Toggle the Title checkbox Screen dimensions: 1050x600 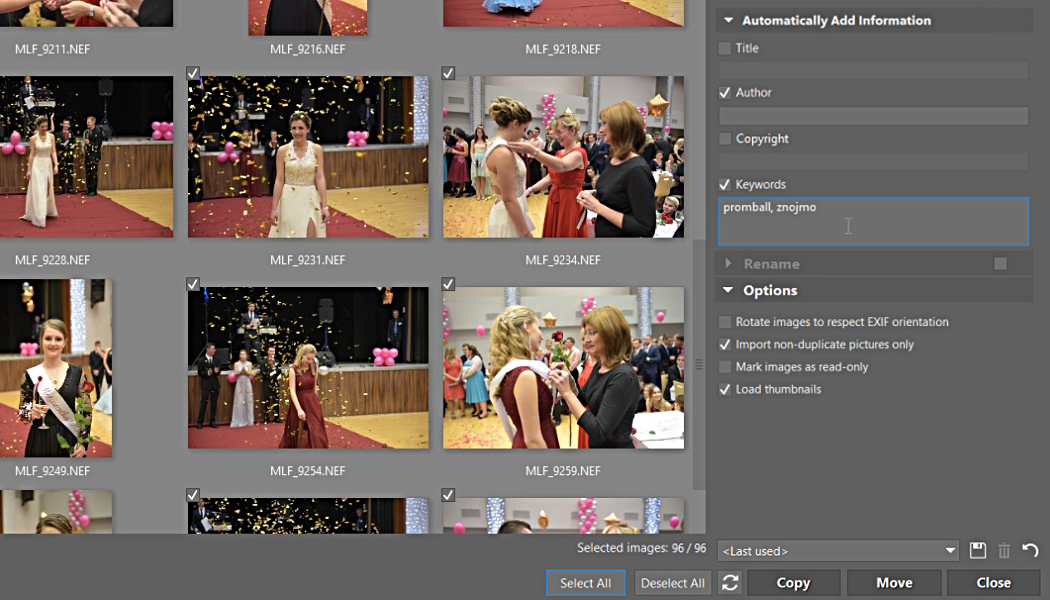tap(725, 48)
